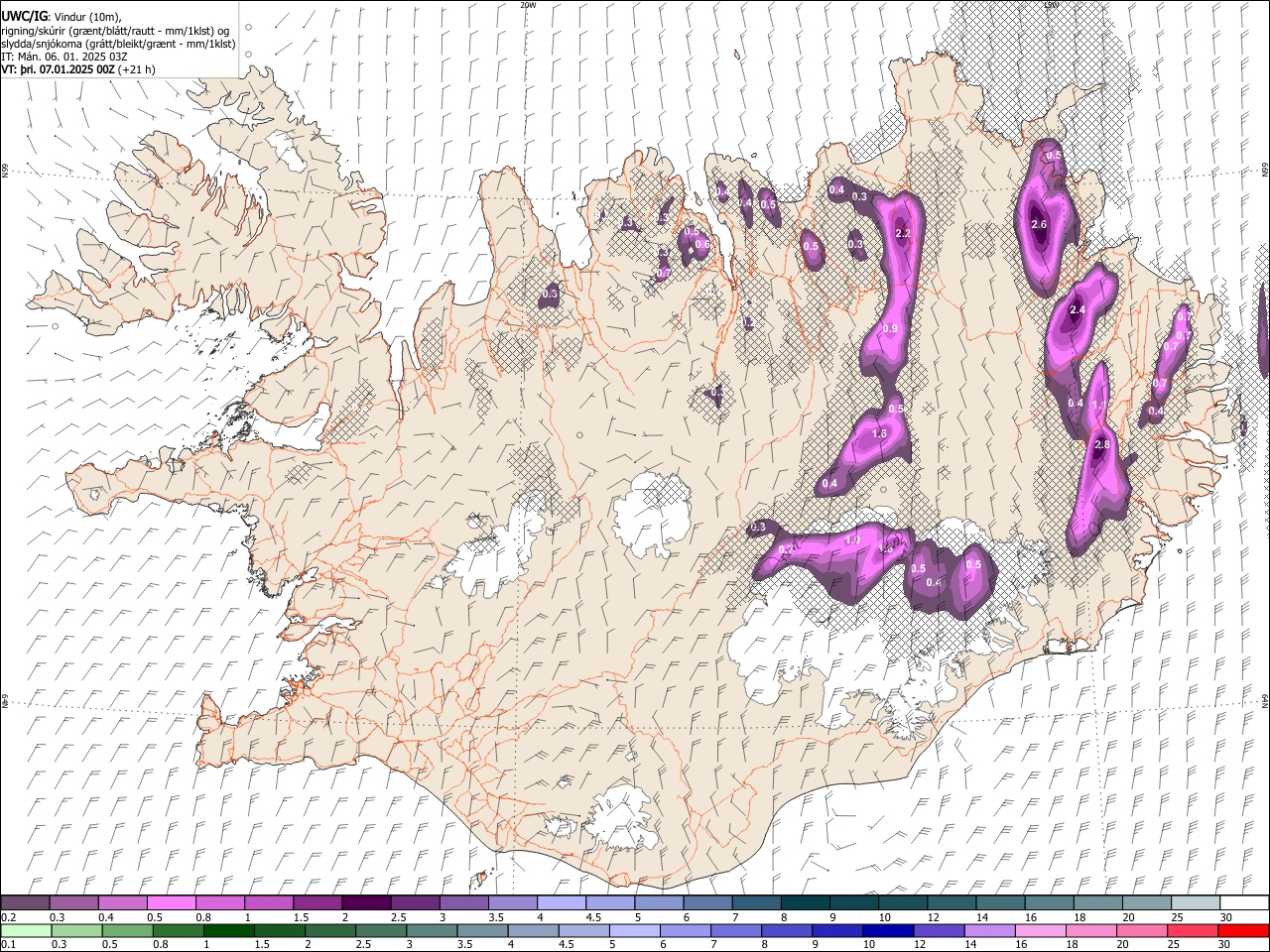Click the 'slydda/snjókoma' legend description line
This screenshot has width=1270, height=952.
[118, 44]
